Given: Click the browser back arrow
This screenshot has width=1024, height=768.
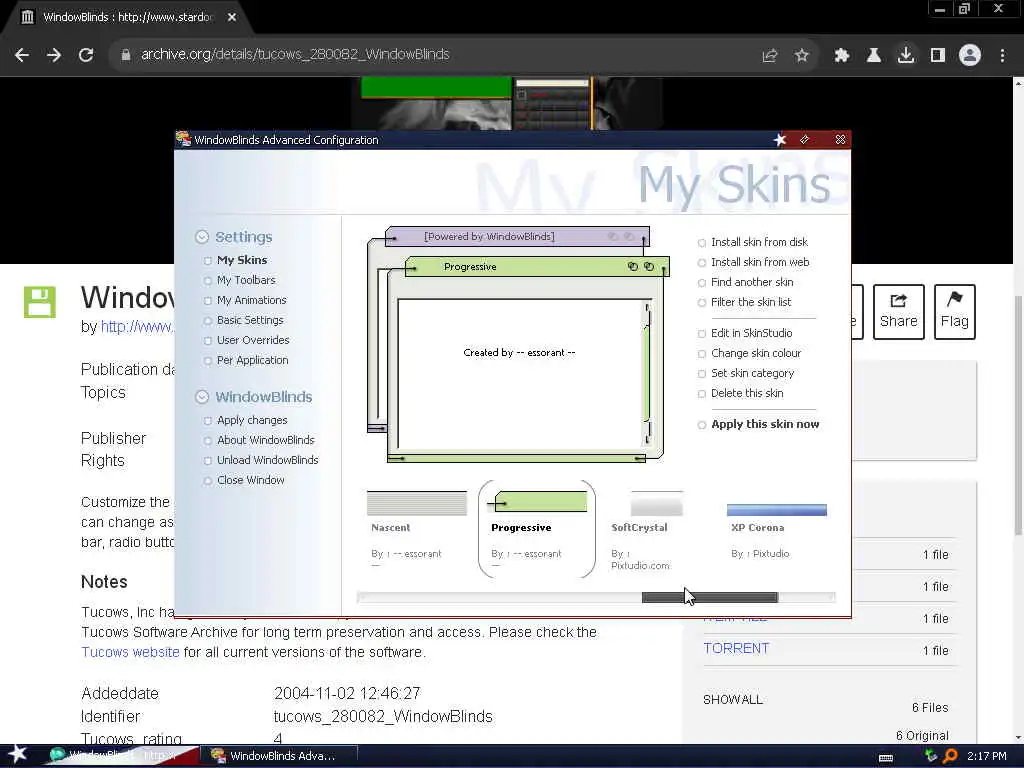Looking at the screenshot, I should pyautogui.click(x=22, y=55).
